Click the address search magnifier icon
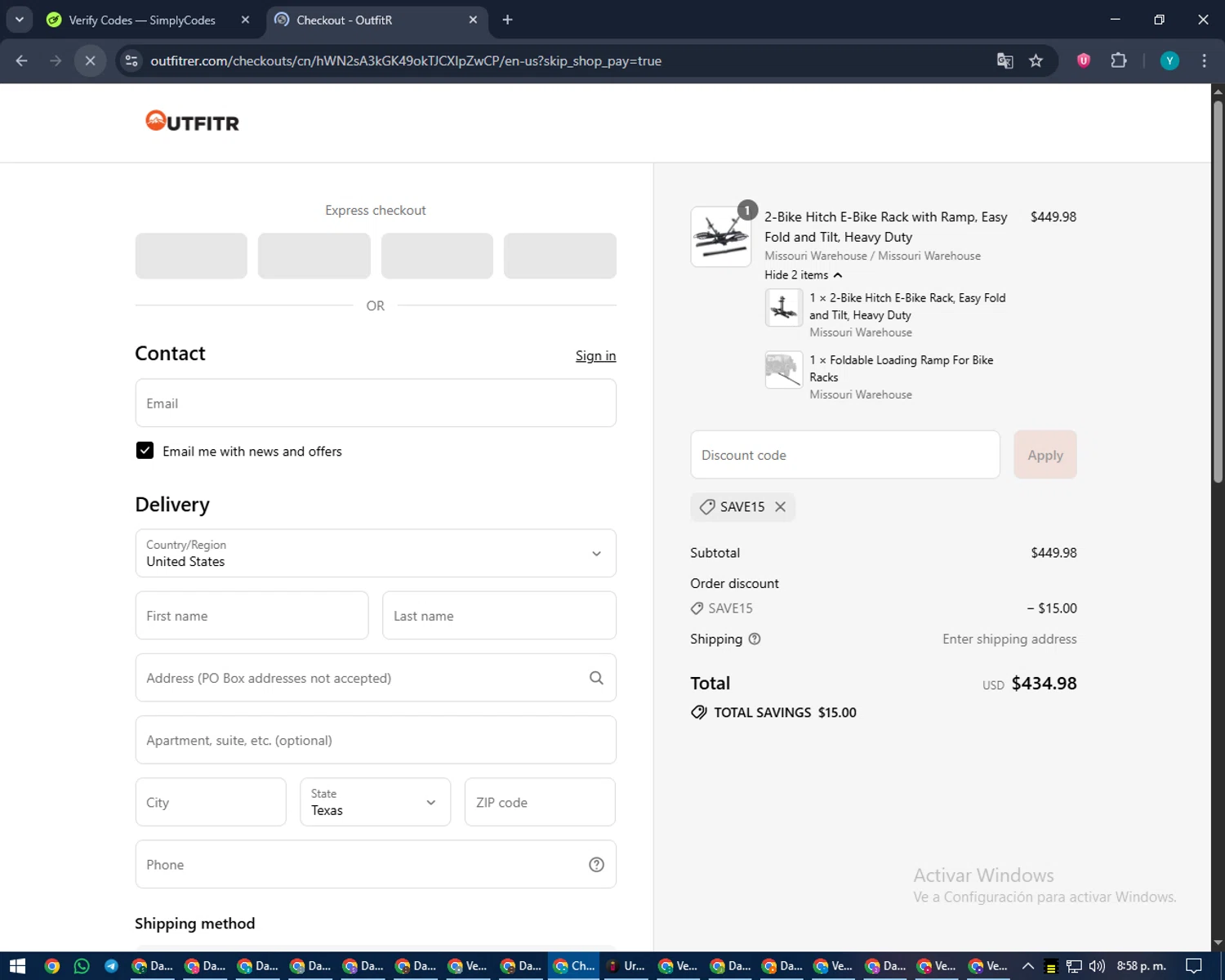The width and height of the screenshot is (1225, 980). tap(596, 678)
